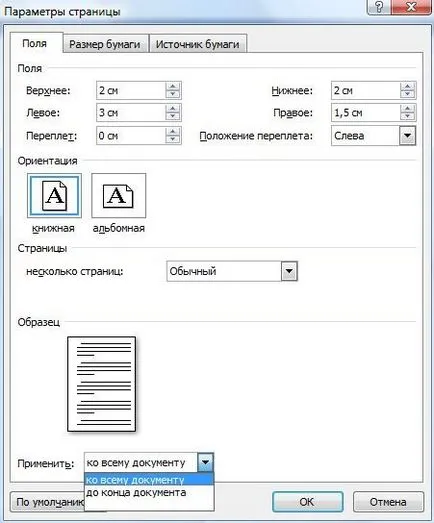Click the По умолчанию button
Viewport: 434px width, 523px height.
(48, 502)
